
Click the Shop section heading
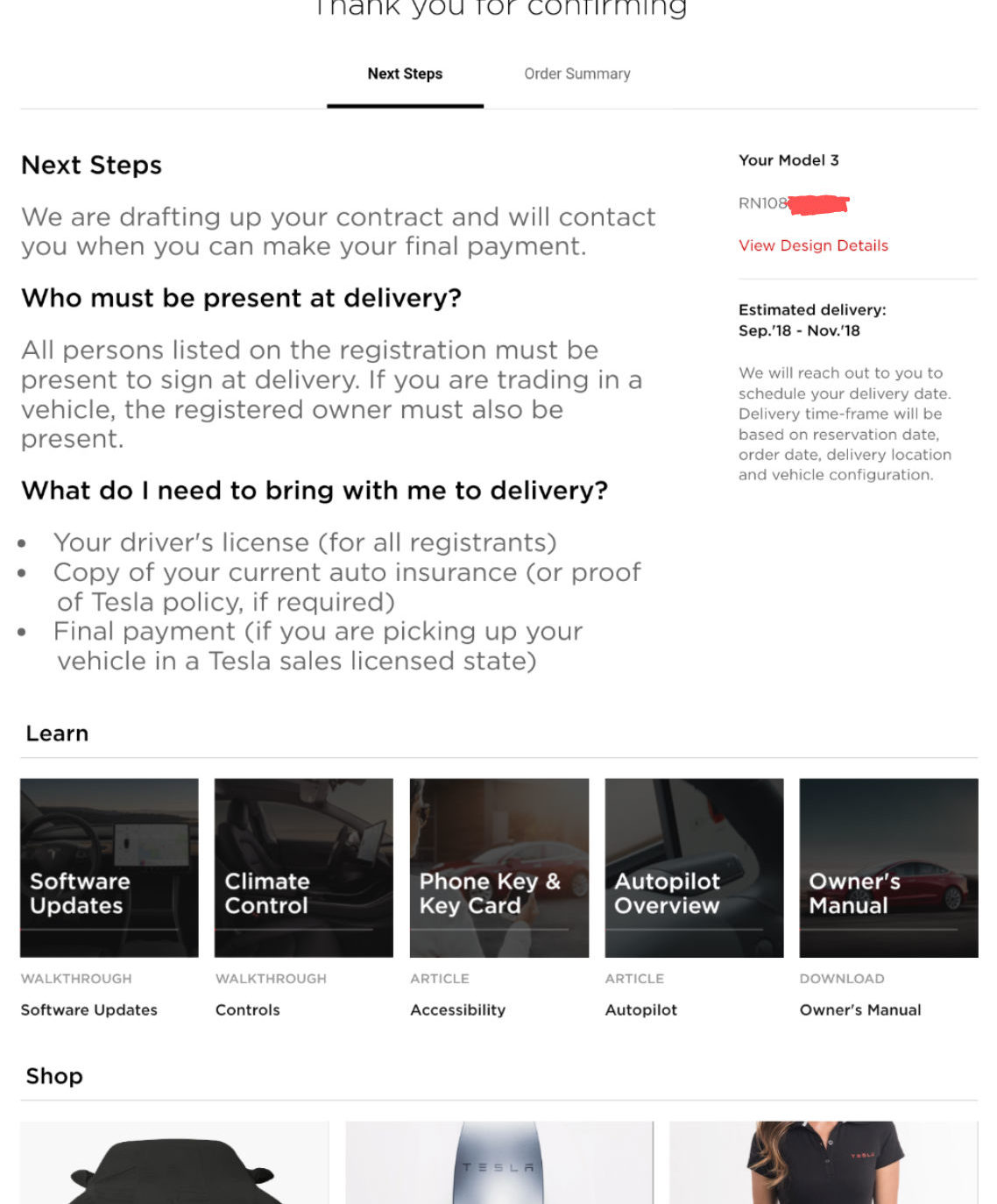tap(54, 1076)
